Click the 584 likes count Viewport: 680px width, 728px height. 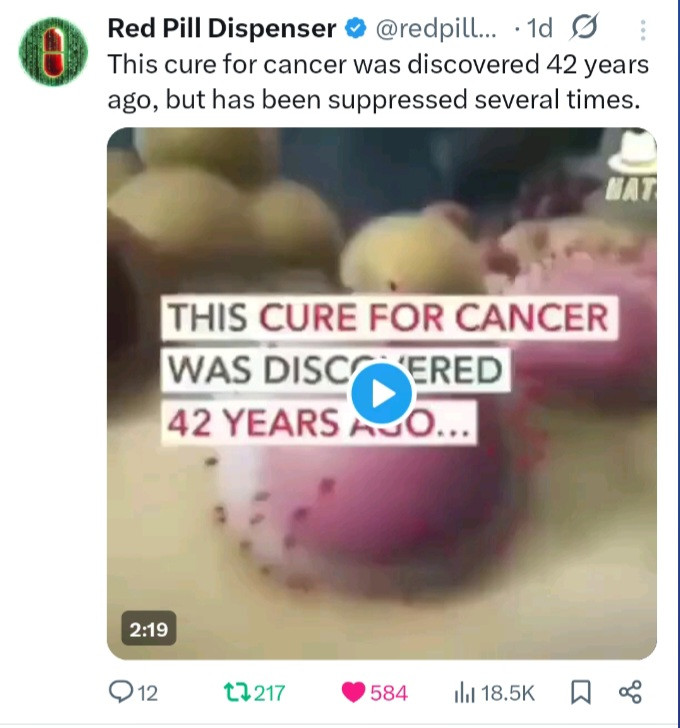pos(389,693)
